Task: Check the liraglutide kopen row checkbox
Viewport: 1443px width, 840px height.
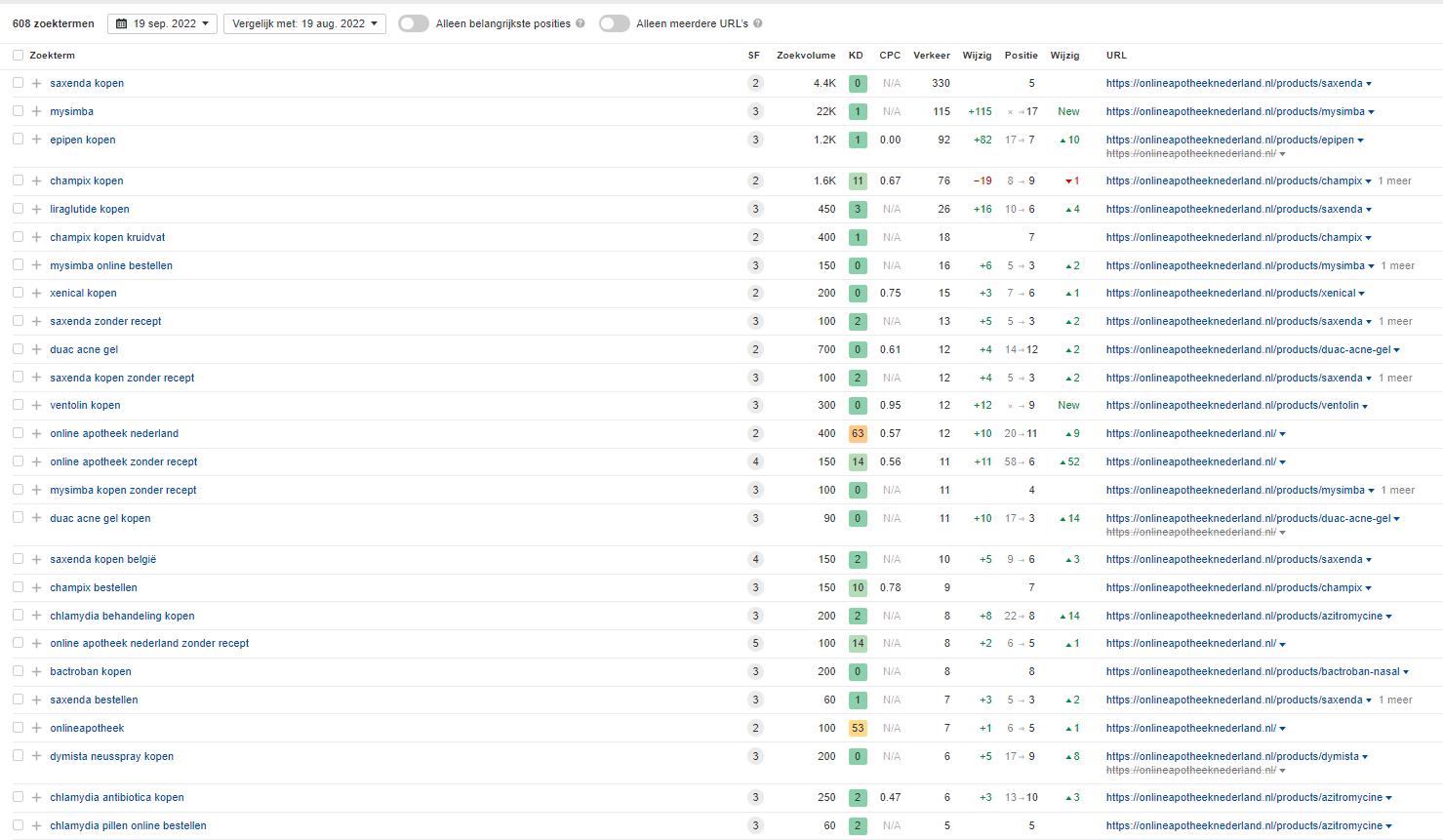Action: [x=18, y=209]
